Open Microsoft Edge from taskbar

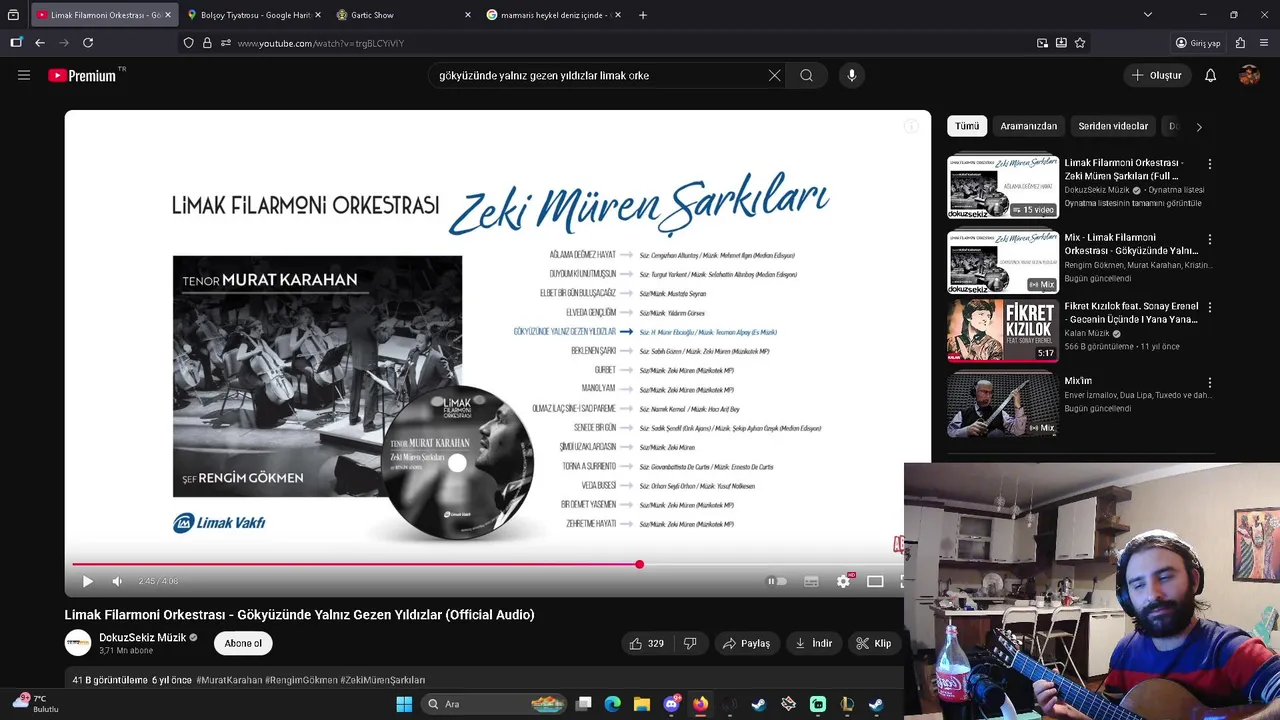coord(613,704)
